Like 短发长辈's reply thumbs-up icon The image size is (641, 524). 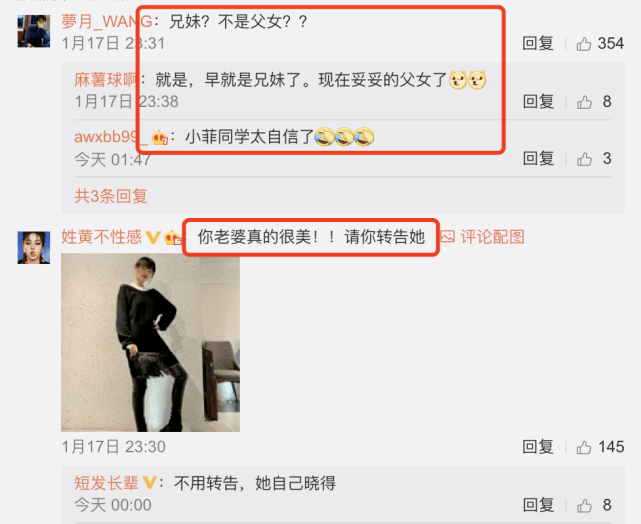pos(584,506)
